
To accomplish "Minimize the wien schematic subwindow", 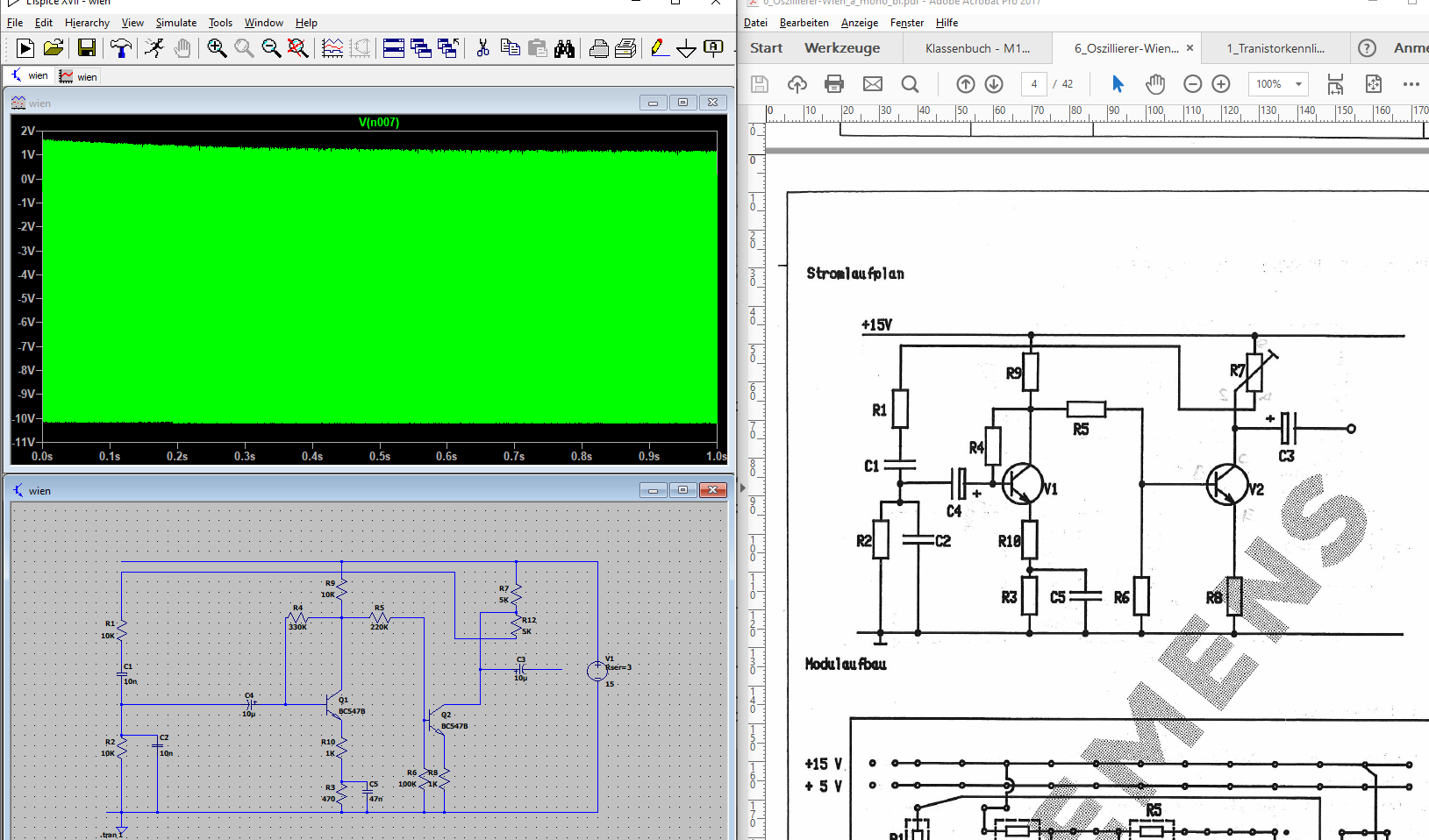I will pyautogui.click(x=653, y=490).
